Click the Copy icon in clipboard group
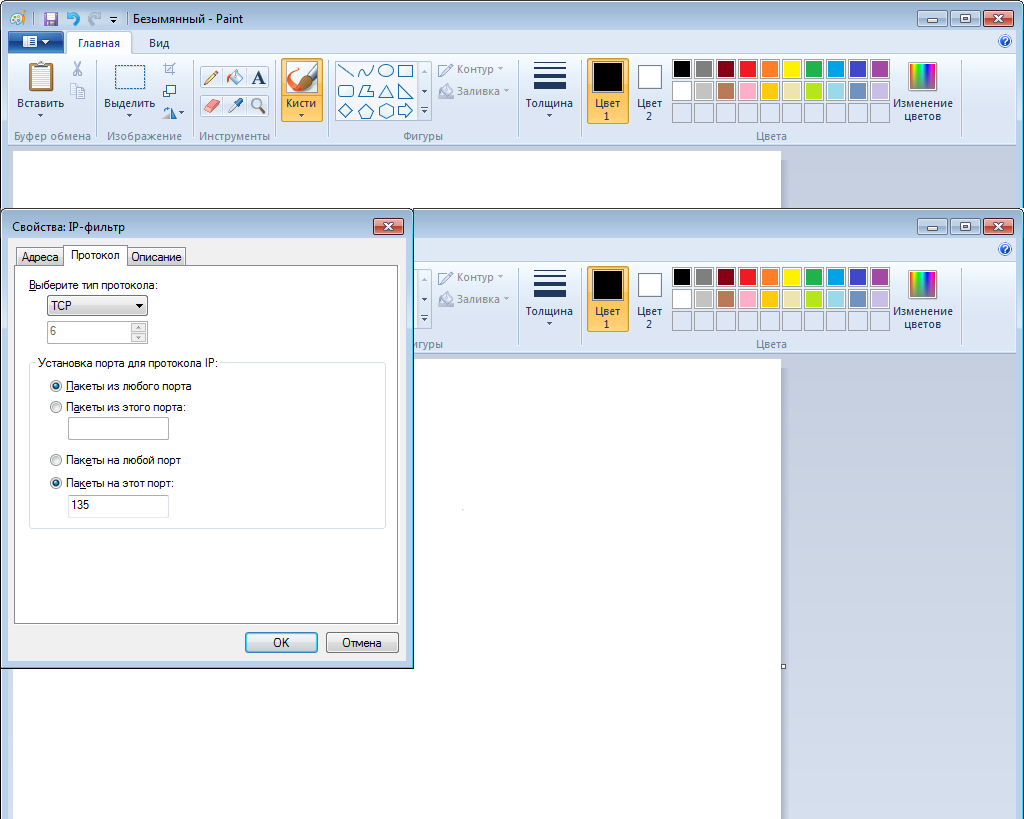Image resolution: width=1024 pixels, height=819 pixels. click(x=78, y=91)
